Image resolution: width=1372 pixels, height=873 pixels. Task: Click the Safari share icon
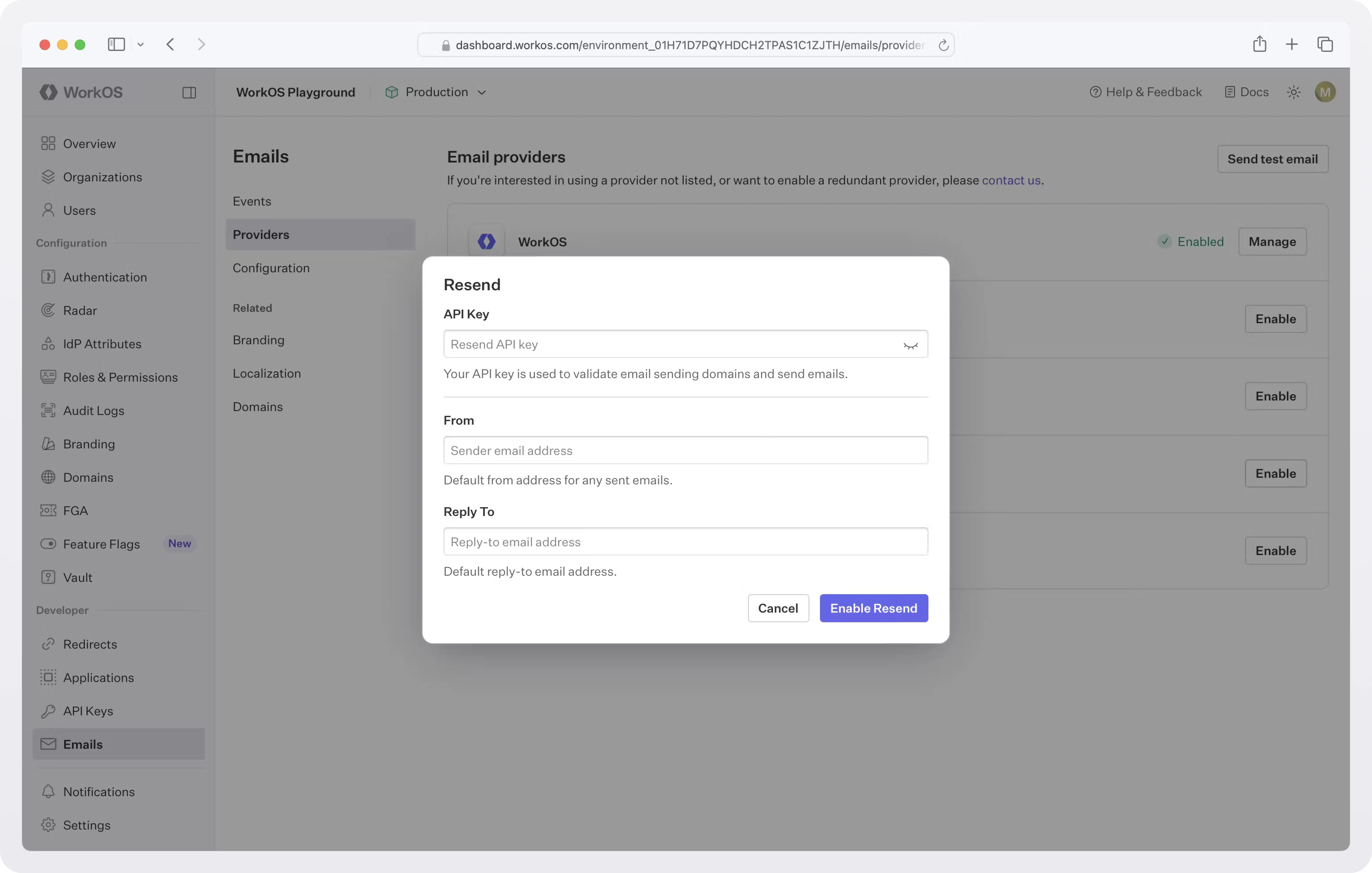[1259, 44]
